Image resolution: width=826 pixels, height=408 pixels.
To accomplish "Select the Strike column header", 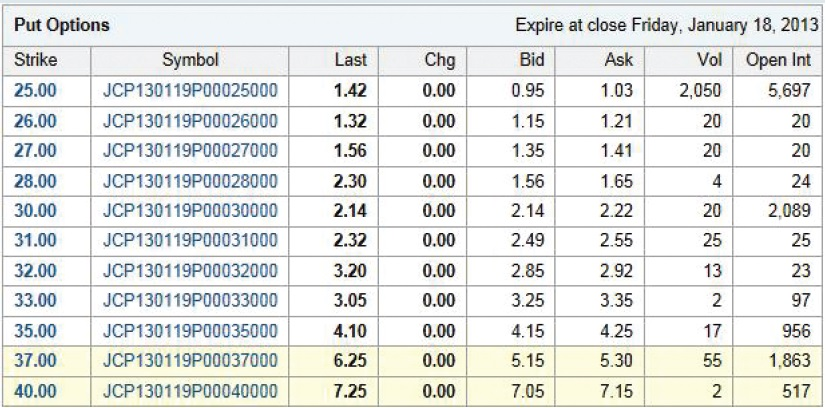I will pos(35,60).
